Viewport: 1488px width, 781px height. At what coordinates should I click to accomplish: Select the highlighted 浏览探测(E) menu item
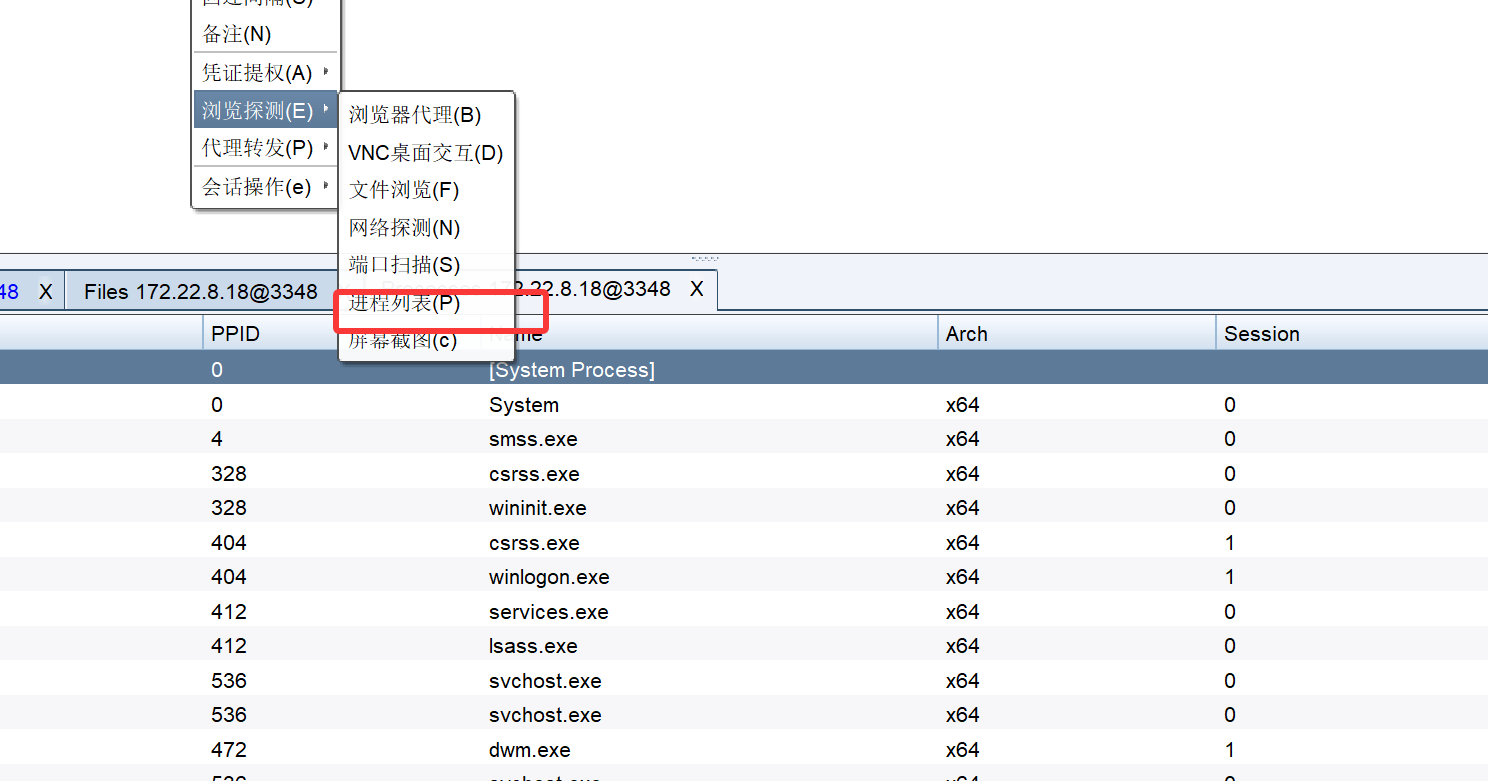(264, 110)
